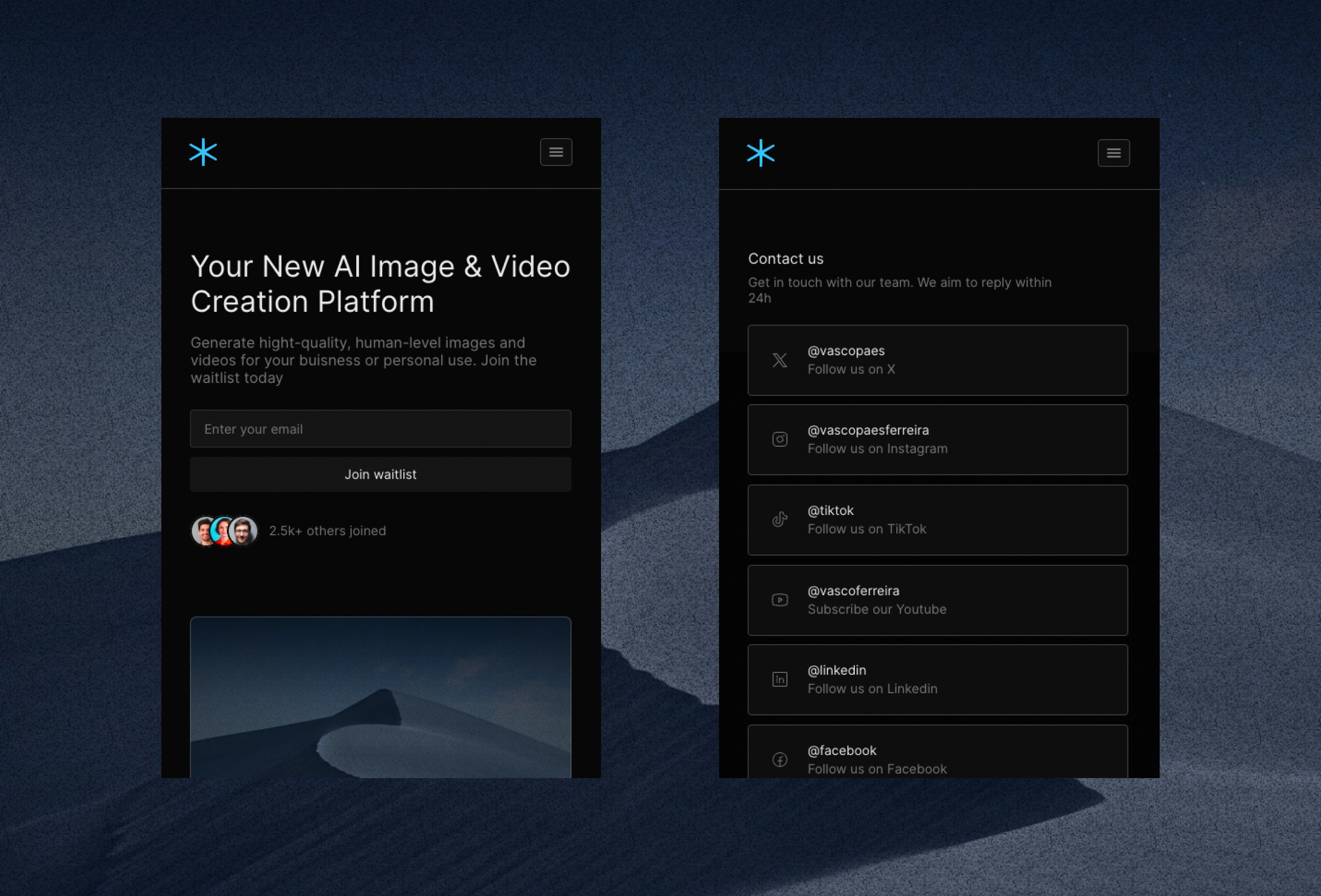Click the Join waitlist button
The image size is (1321, 896).
click(x=380, y=474)
